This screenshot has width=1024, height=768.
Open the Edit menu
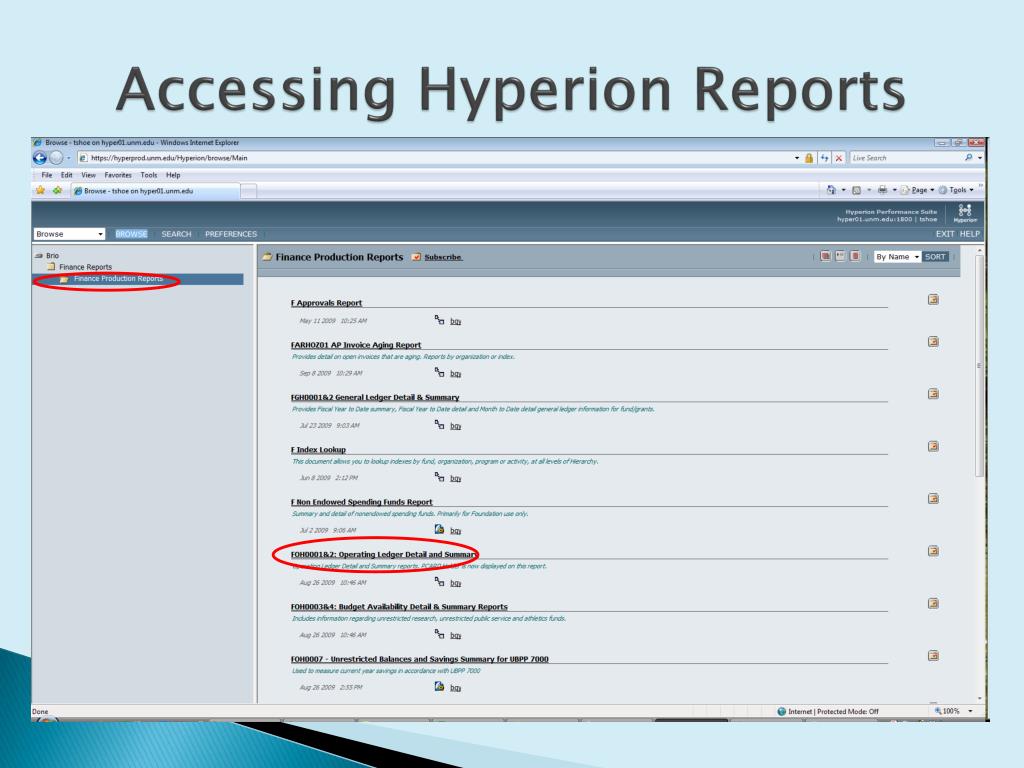pyautogui.click(x=67, y=175)
